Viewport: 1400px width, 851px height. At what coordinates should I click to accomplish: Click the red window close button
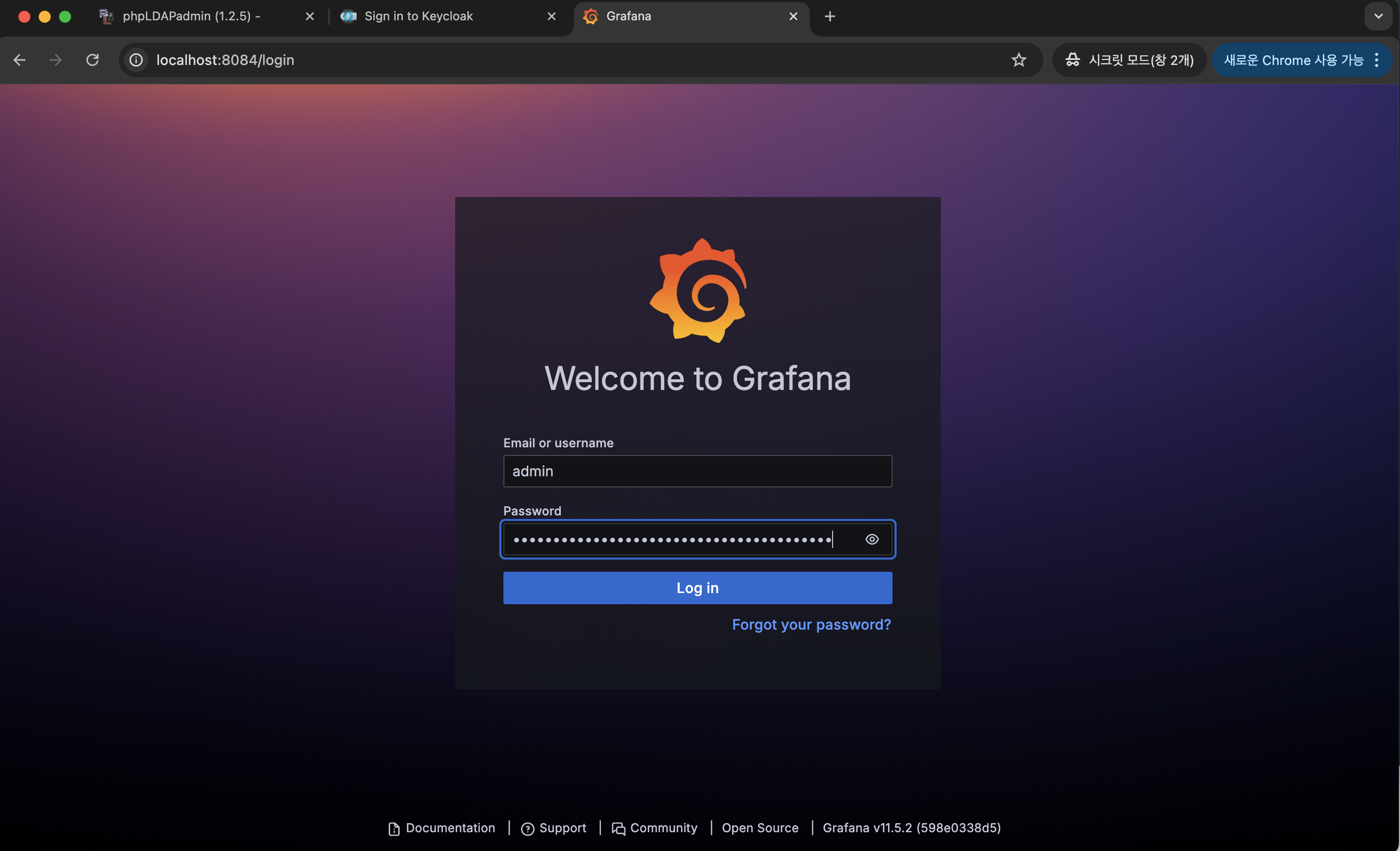click(24, 16)
